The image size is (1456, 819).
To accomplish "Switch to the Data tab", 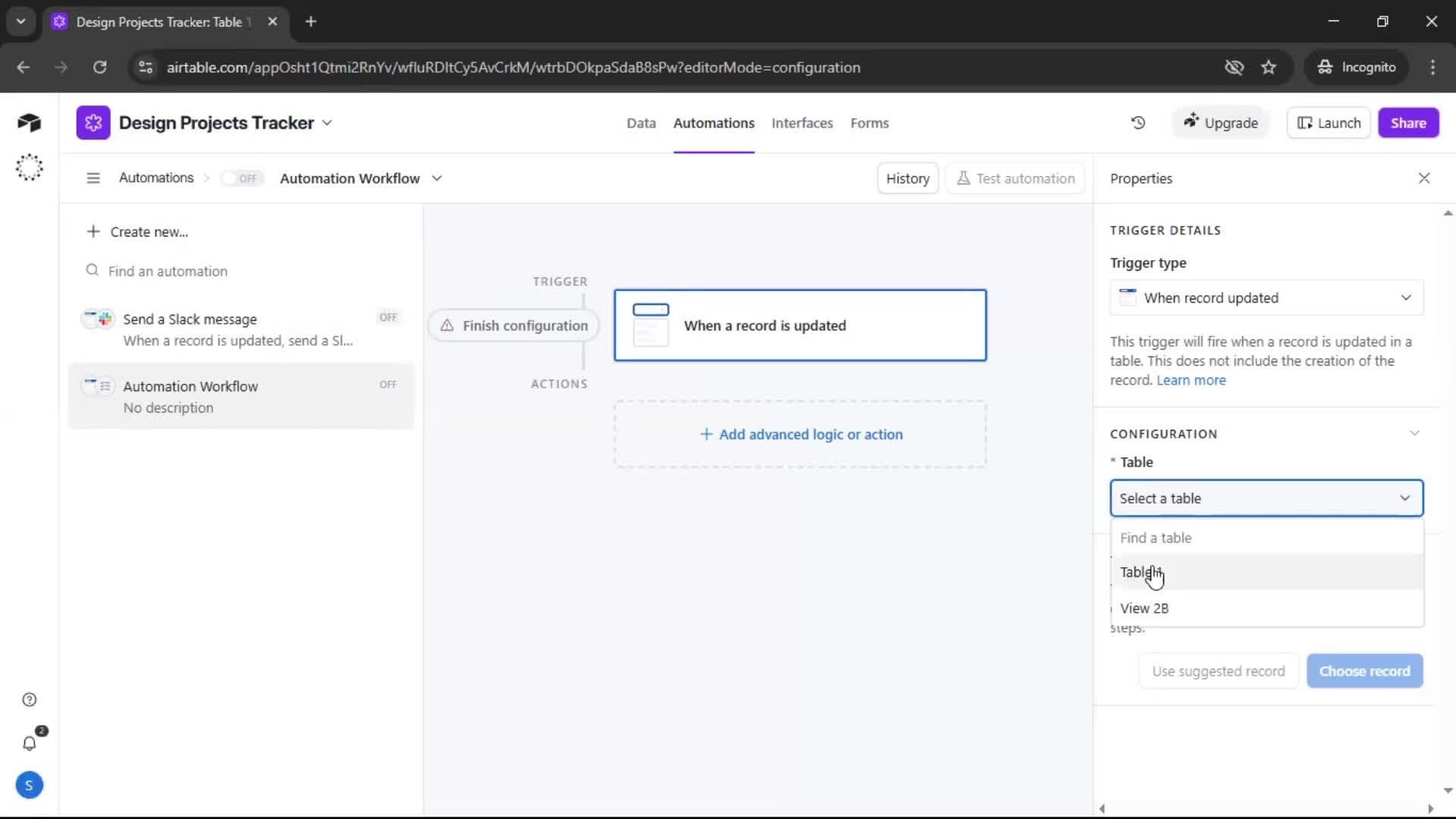I will coord(641,123).
